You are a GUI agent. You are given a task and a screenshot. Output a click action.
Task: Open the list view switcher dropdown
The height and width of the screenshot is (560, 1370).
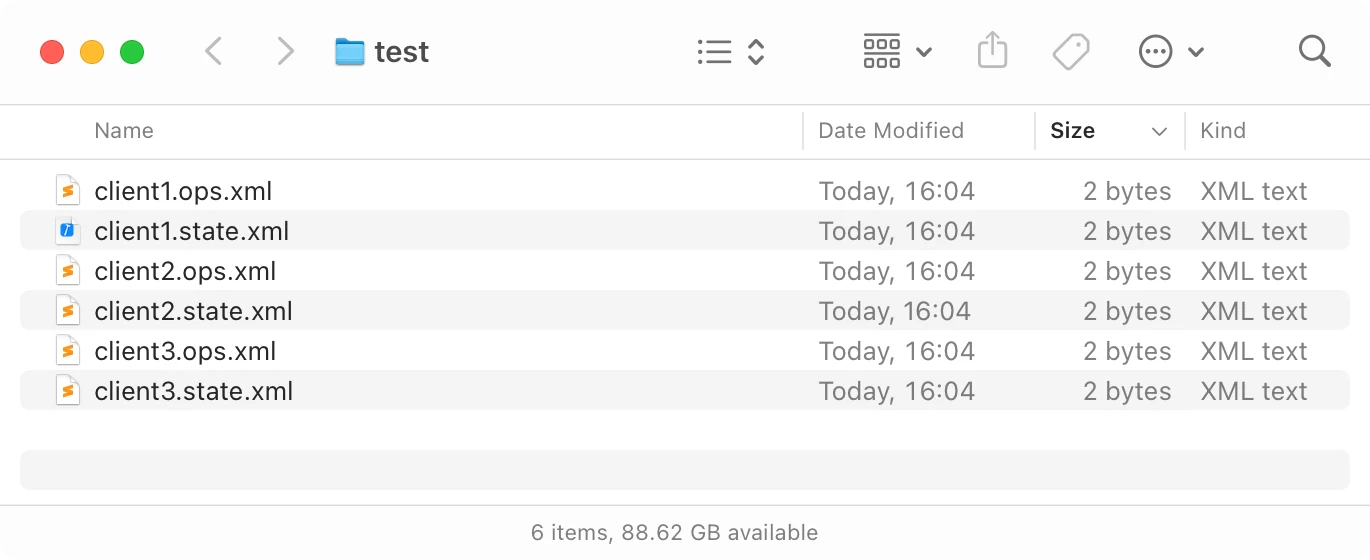click(x=731, y=52)
